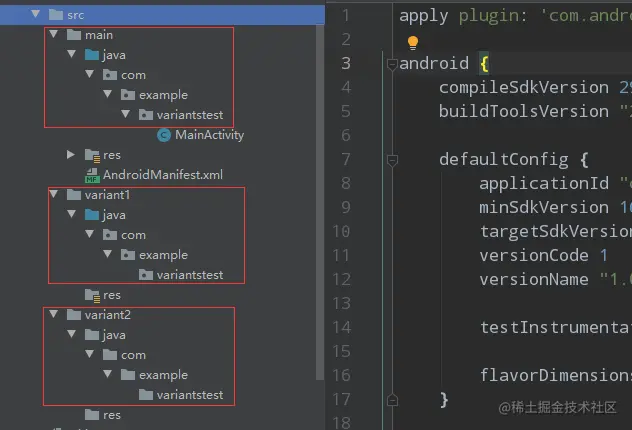
Task: Click 'apply' on line 1
Action: pos(424,16)
